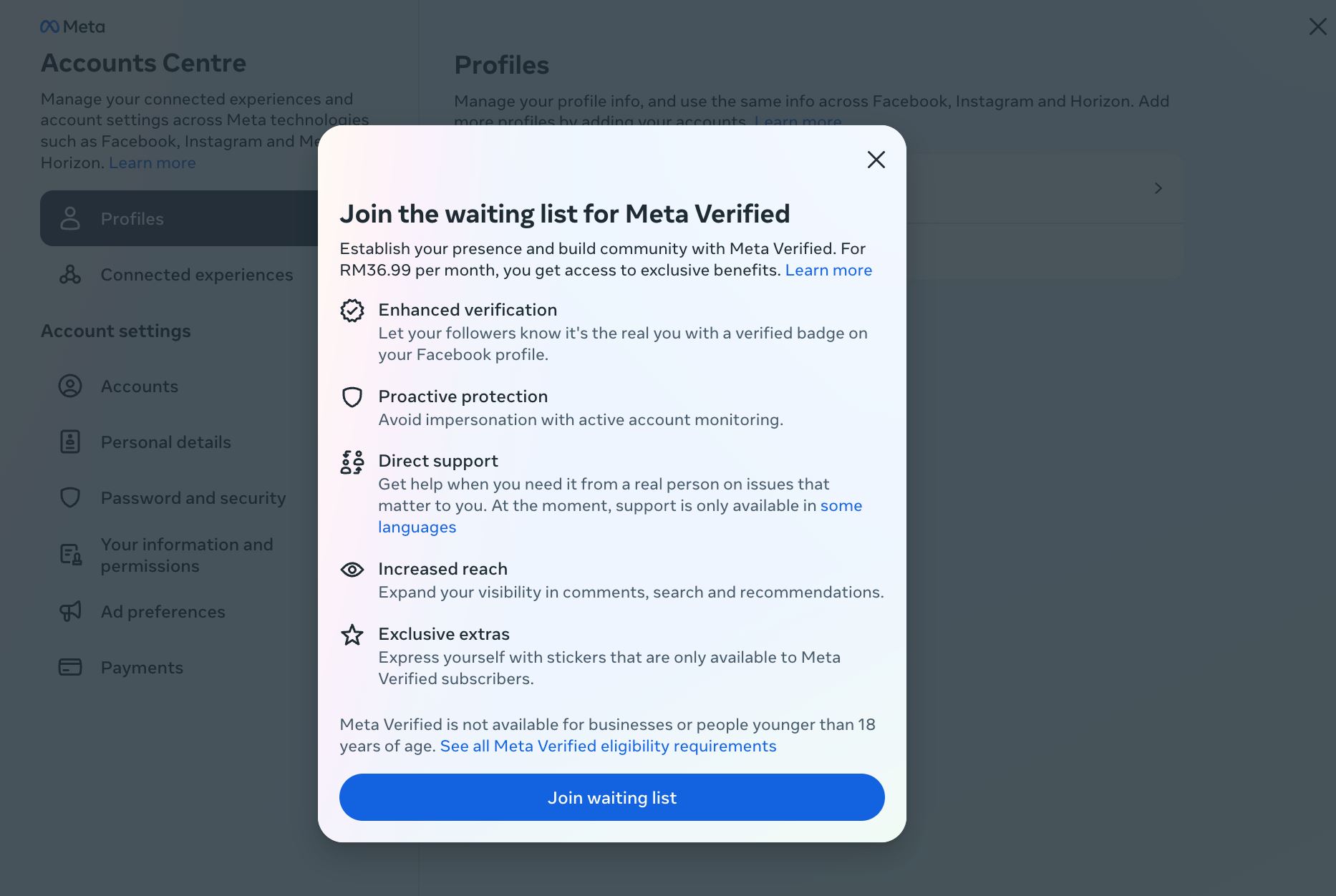Open Personal details page

tap(165, 442)
